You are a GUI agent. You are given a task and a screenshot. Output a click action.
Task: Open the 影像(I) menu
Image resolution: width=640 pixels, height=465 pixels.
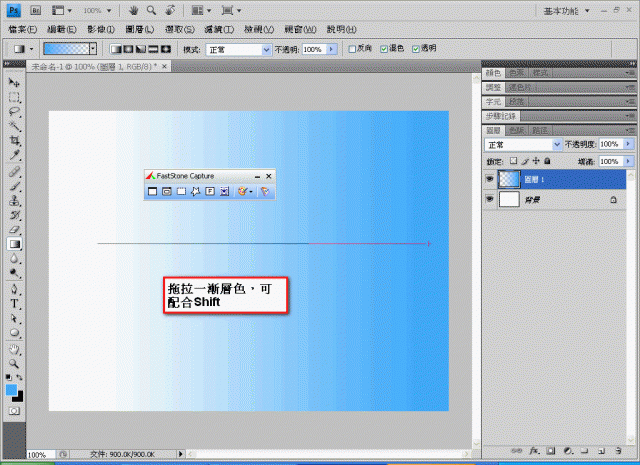coord(101,29)
